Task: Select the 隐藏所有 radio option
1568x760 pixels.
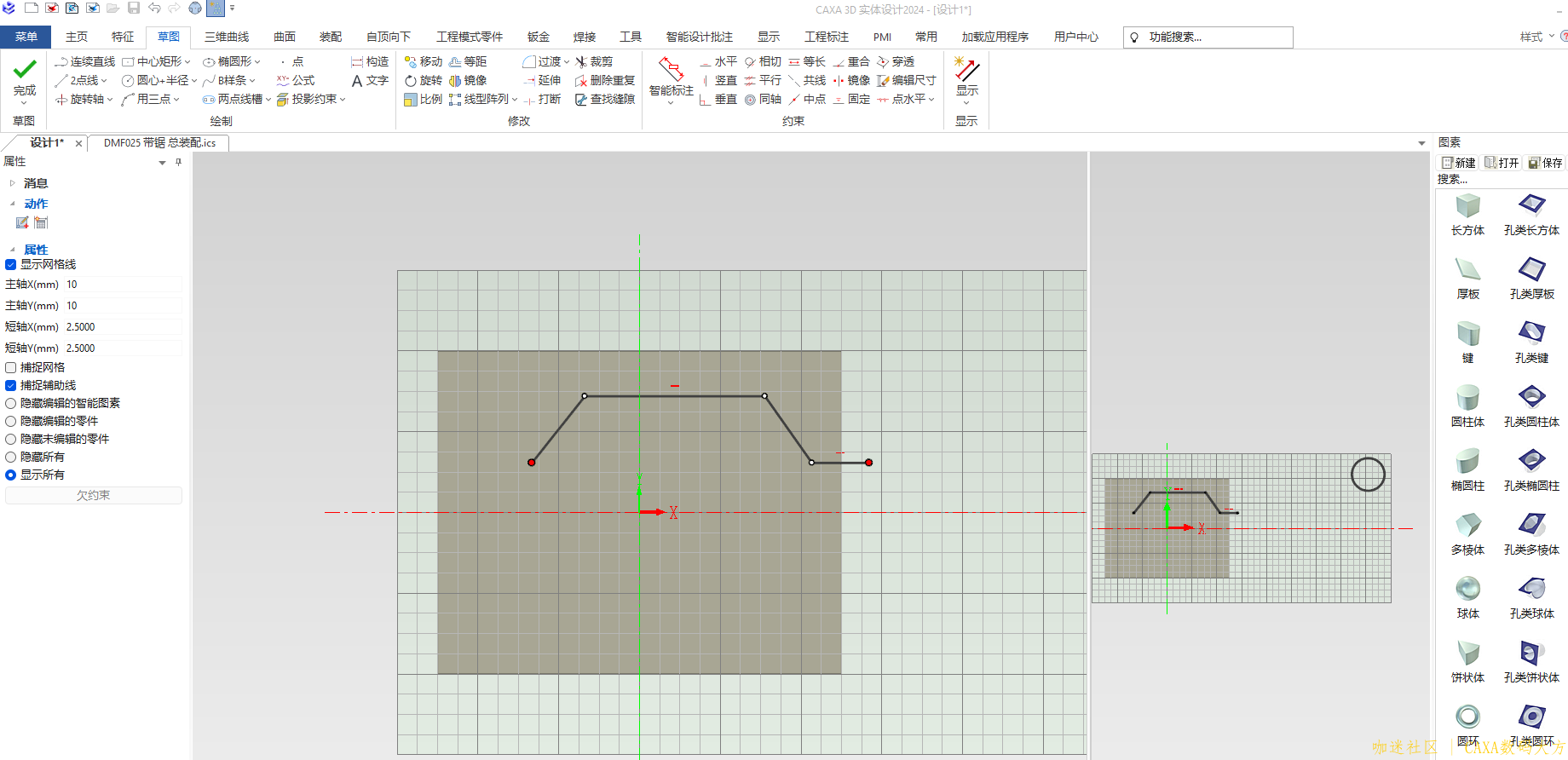Action: tap(11, 457)
